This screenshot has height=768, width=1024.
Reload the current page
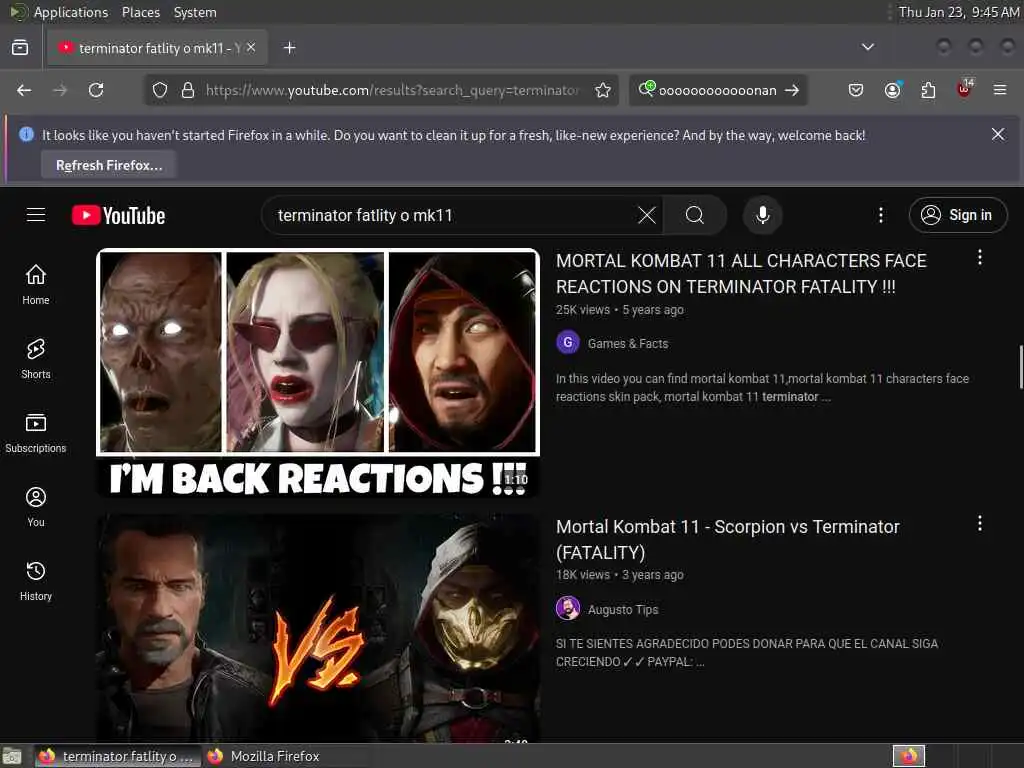click(x=96, y=90)
